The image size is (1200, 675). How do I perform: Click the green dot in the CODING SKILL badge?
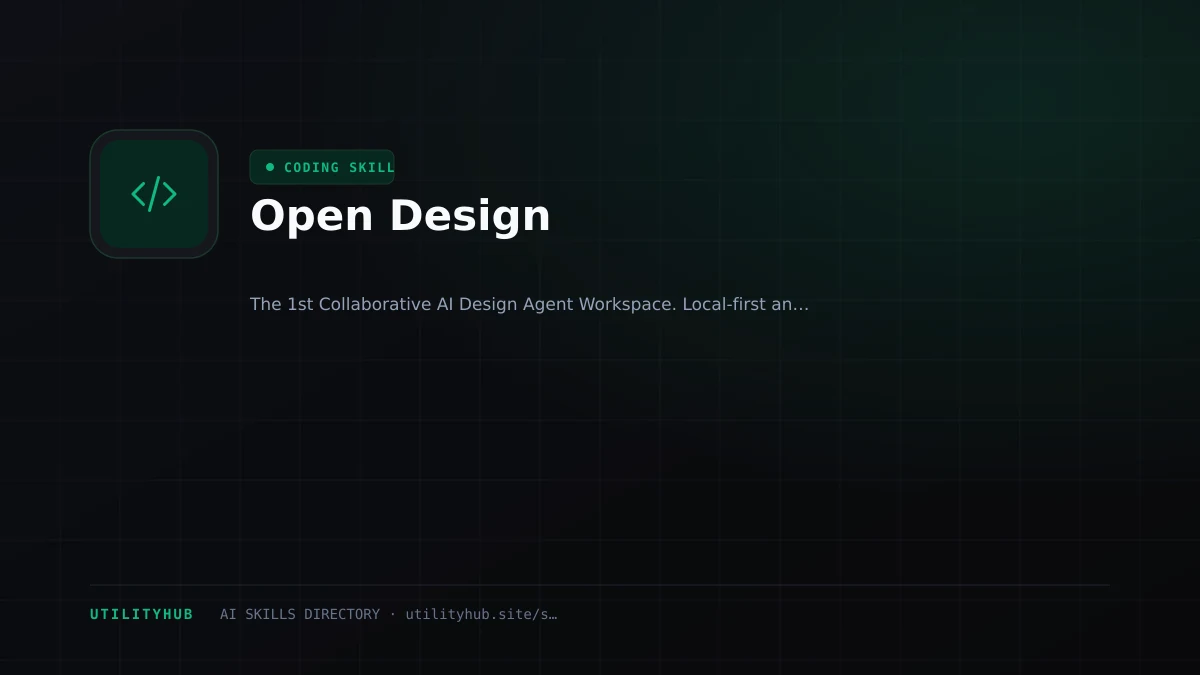270,167
